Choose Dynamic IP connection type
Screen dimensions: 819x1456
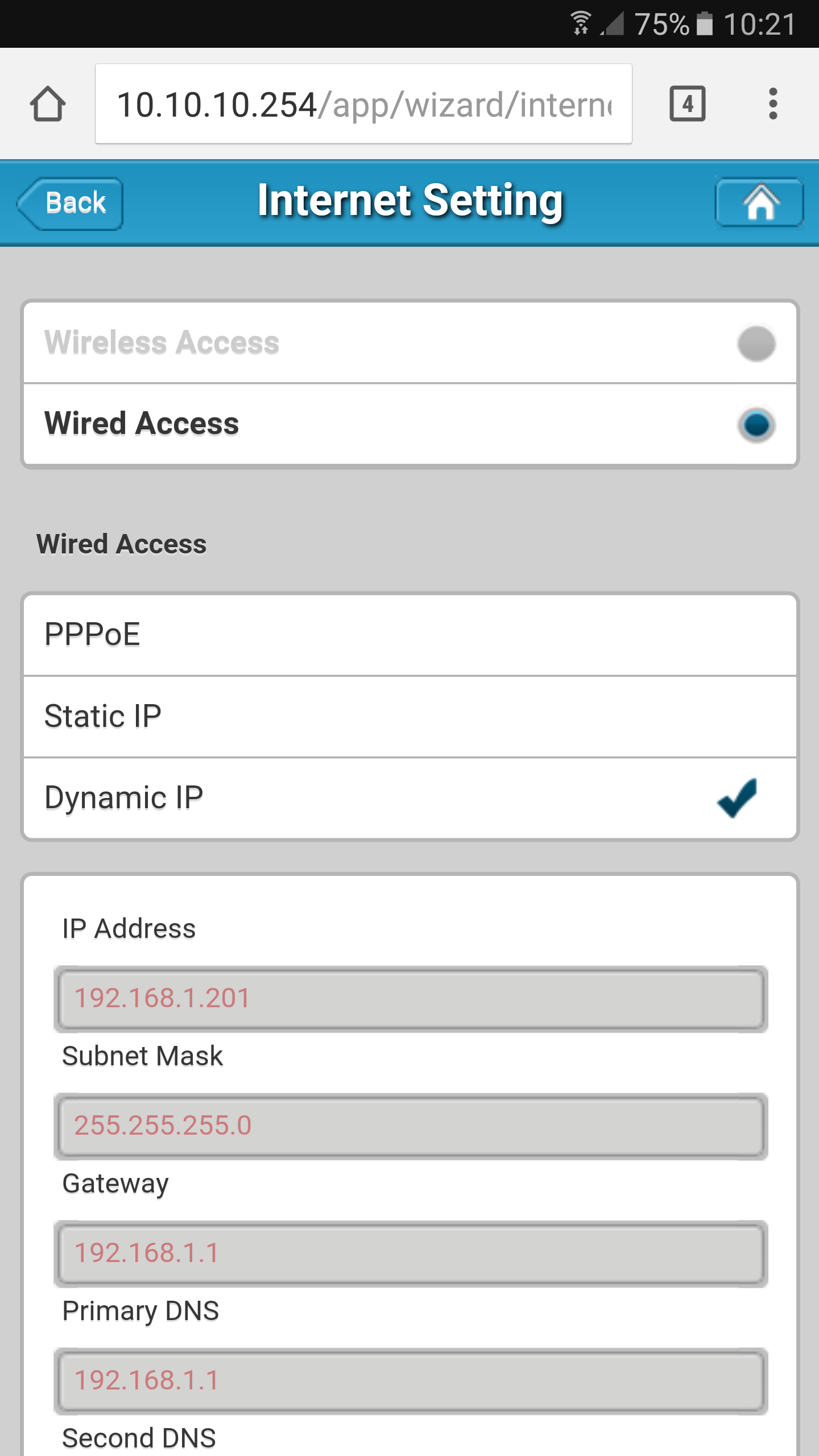(410, 797)
